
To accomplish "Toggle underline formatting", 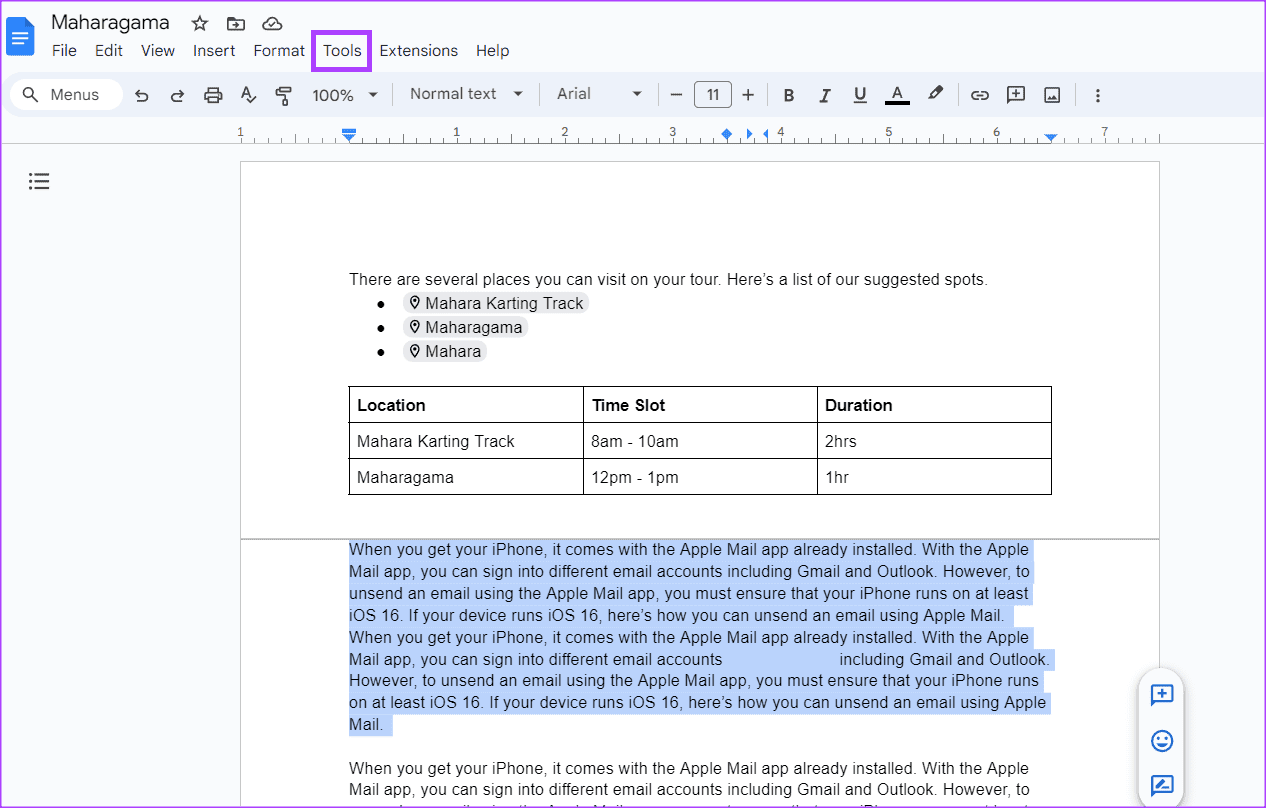I will coord(860,94).
